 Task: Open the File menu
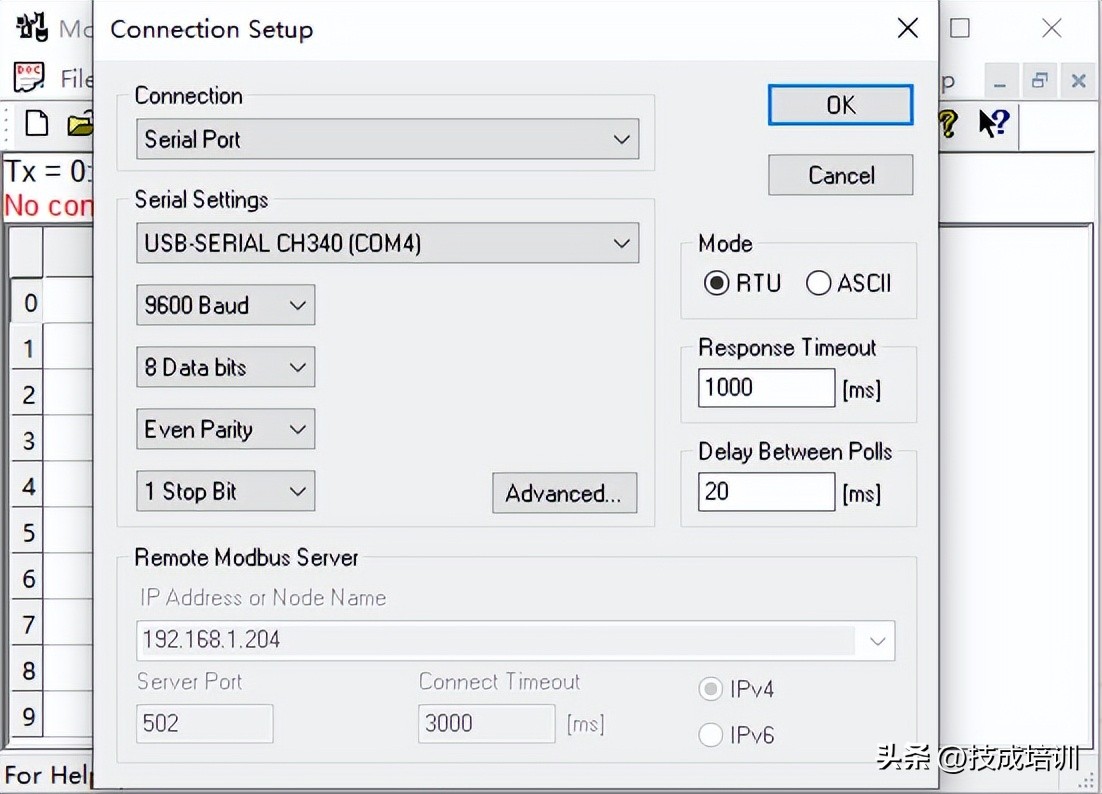76,78
